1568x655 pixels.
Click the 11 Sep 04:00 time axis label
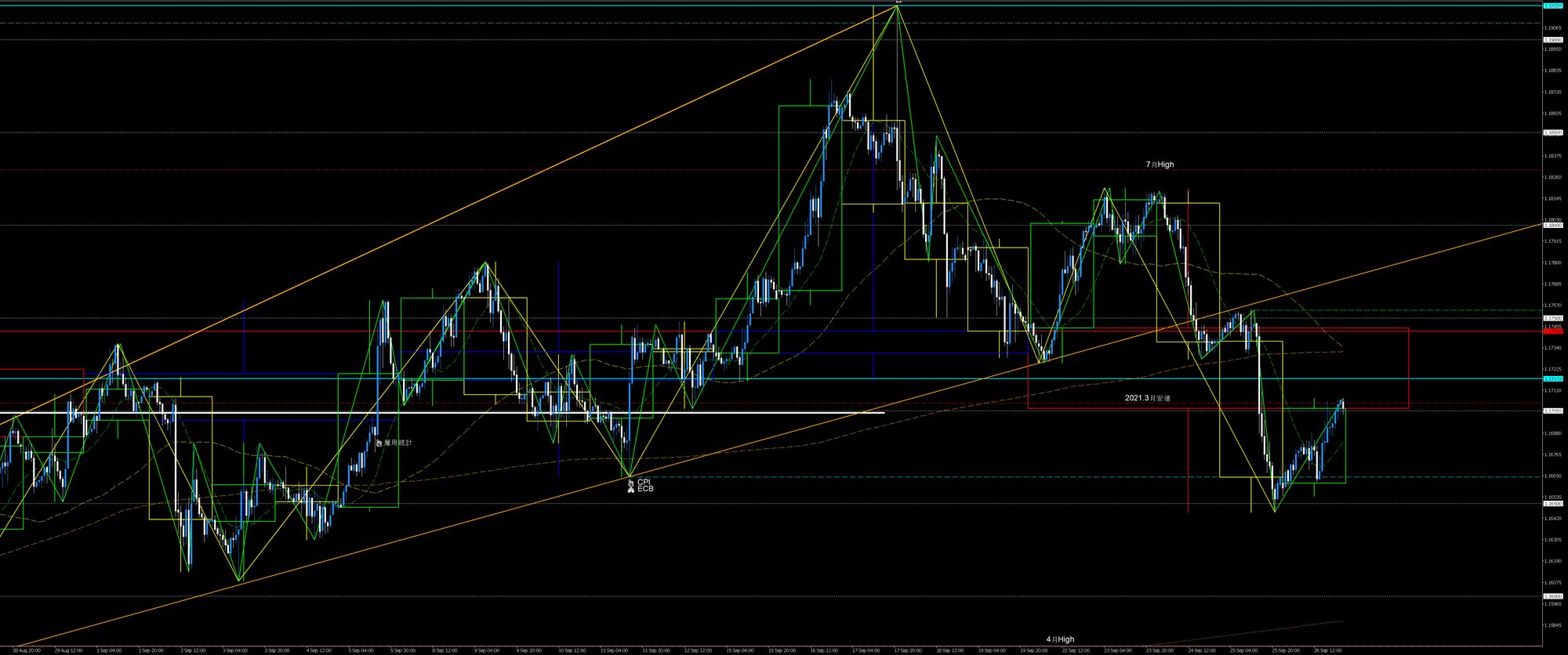click(x=614, y=650)
